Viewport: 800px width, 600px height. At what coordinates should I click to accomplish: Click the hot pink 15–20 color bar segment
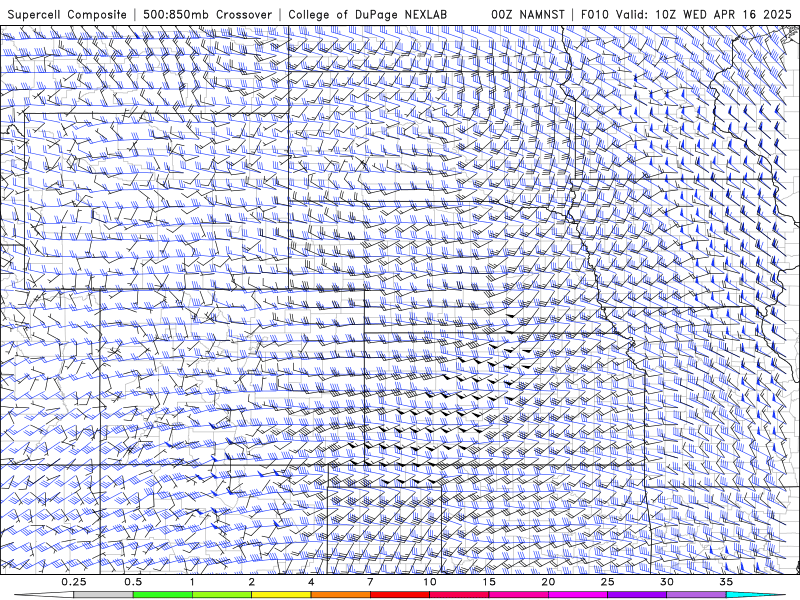point(518,595)
